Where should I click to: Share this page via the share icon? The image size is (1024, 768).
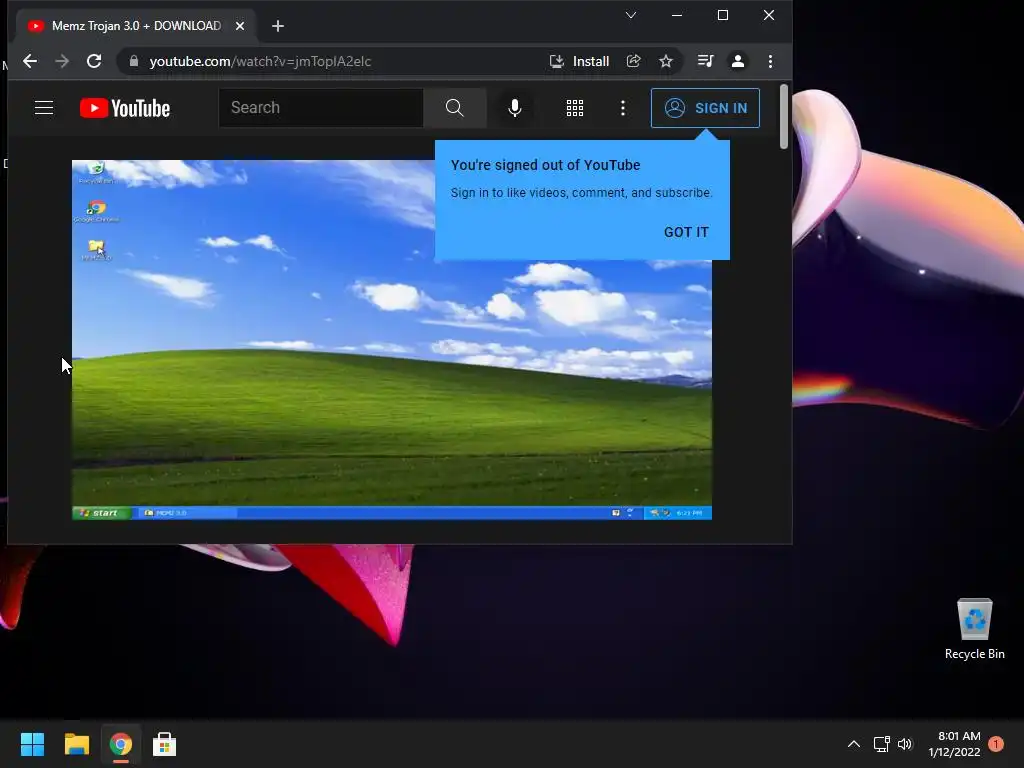coord(633,61)
